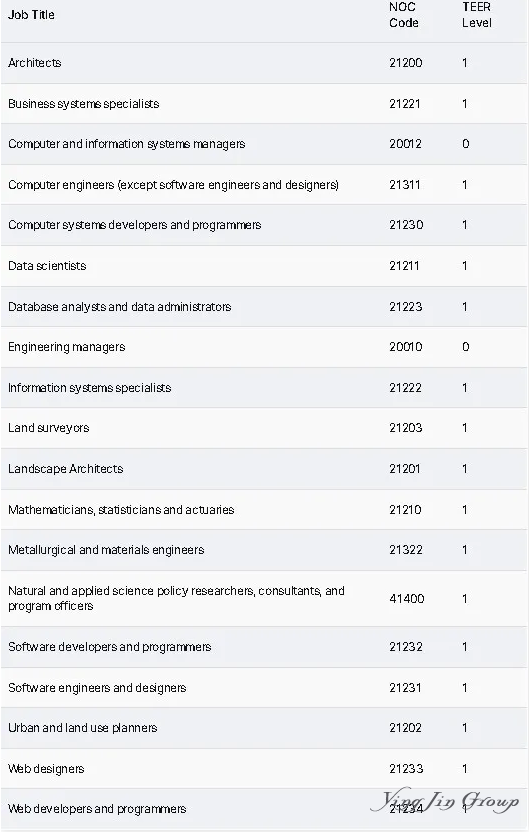This screenshot has width=529, height=832.
Task: Click the TEER Level column header
Action: [x=476, y=15]
